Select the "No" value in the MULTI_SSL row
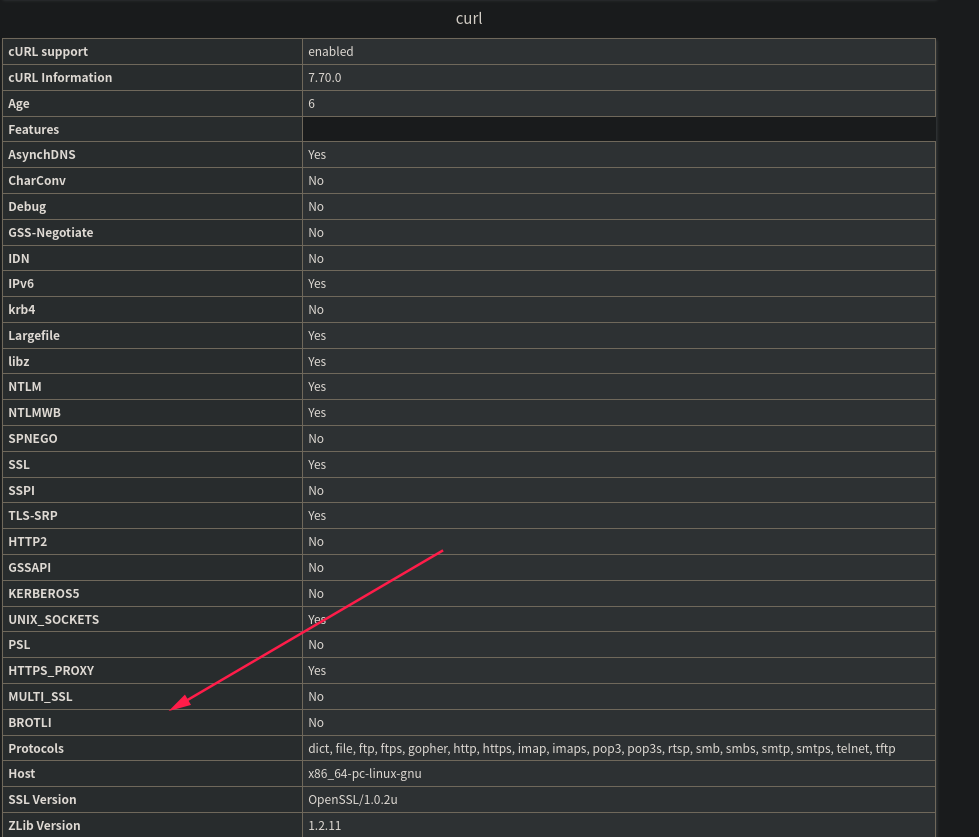Screen dimensions: 979x837 [x=316, y=697]
